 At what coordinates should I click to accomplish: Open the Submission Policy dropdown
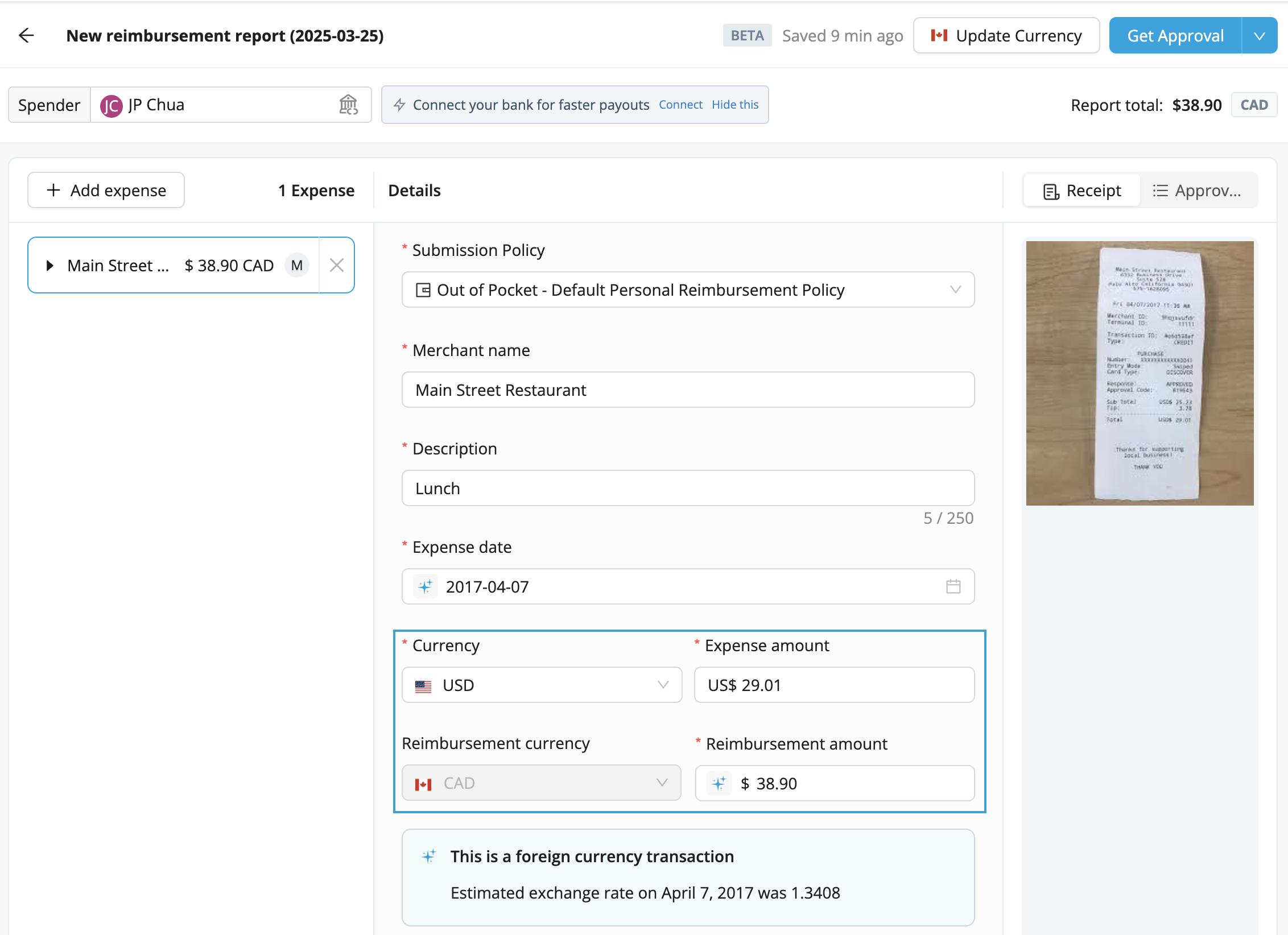(x=688, y=289)
